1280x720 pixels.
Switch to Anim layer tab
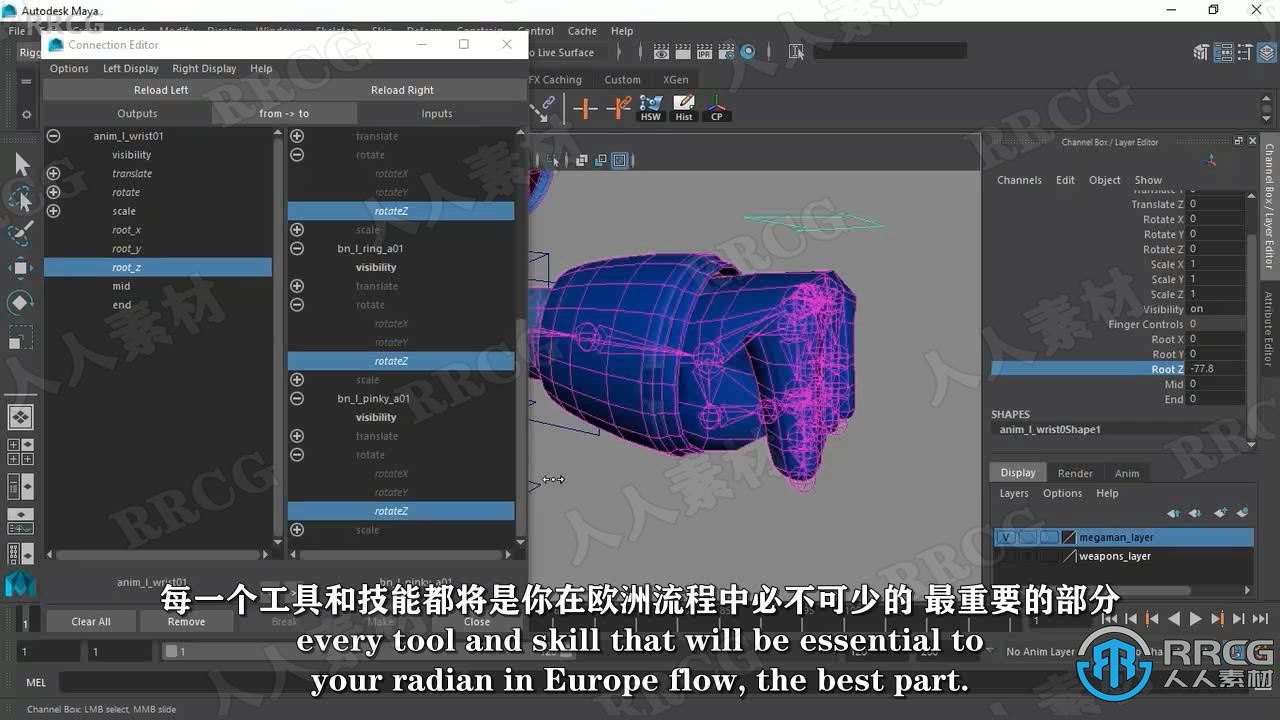(x=1127, y=473)
